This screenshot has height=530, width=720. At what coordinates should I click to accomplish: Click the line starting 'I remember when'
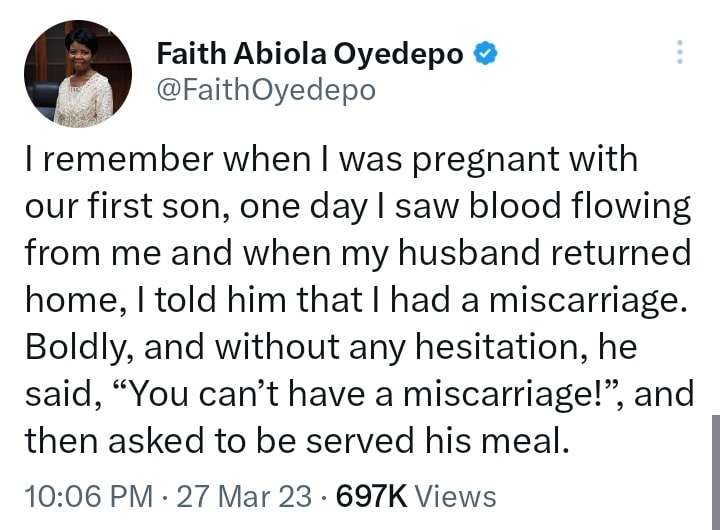pos(330,160)
